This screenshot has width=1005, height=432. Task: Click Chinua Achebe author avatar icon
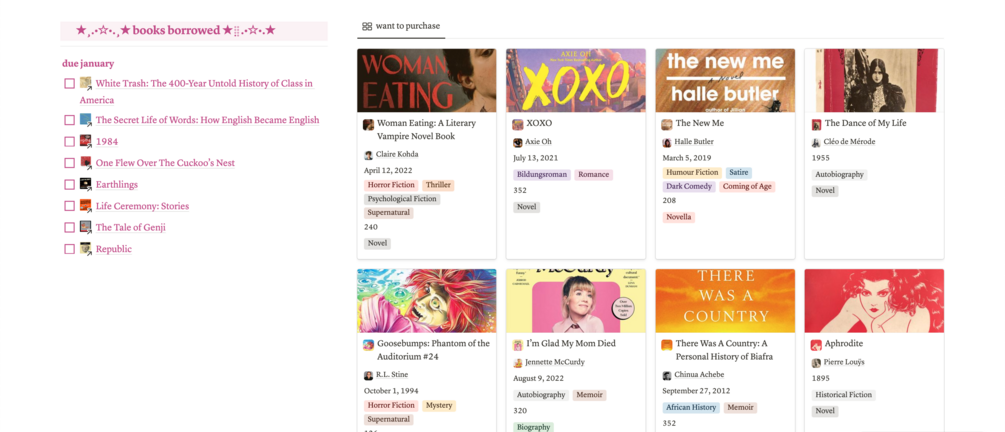(x=667, y=376)
